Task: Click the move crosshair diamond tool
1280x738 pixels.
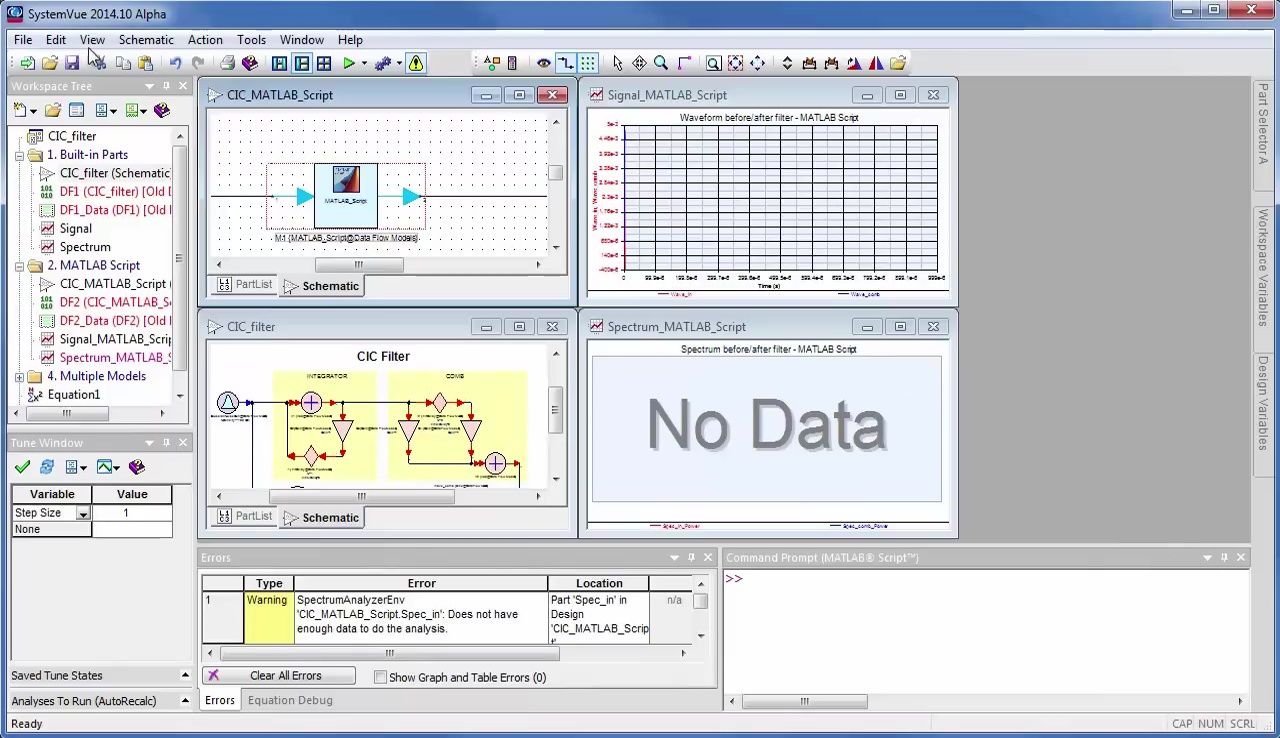Action: pos(639,63)
